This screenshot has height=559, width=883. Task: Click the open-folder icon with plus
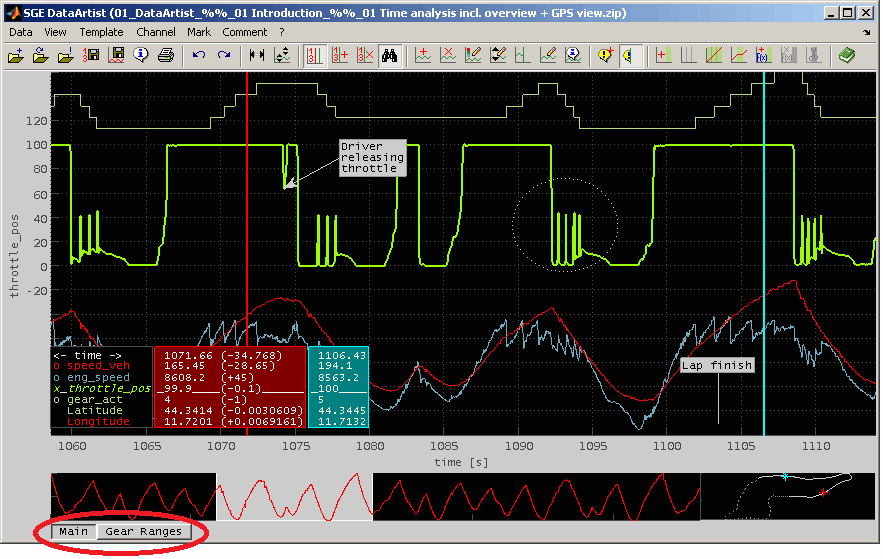16,55
